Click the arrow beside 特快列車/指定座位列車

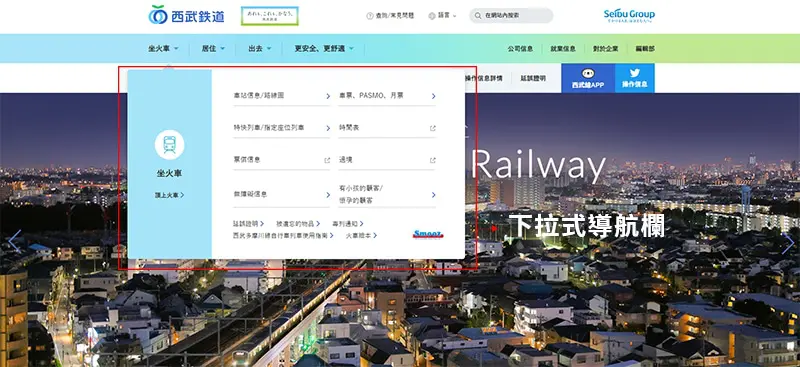[x=328, y=128]
